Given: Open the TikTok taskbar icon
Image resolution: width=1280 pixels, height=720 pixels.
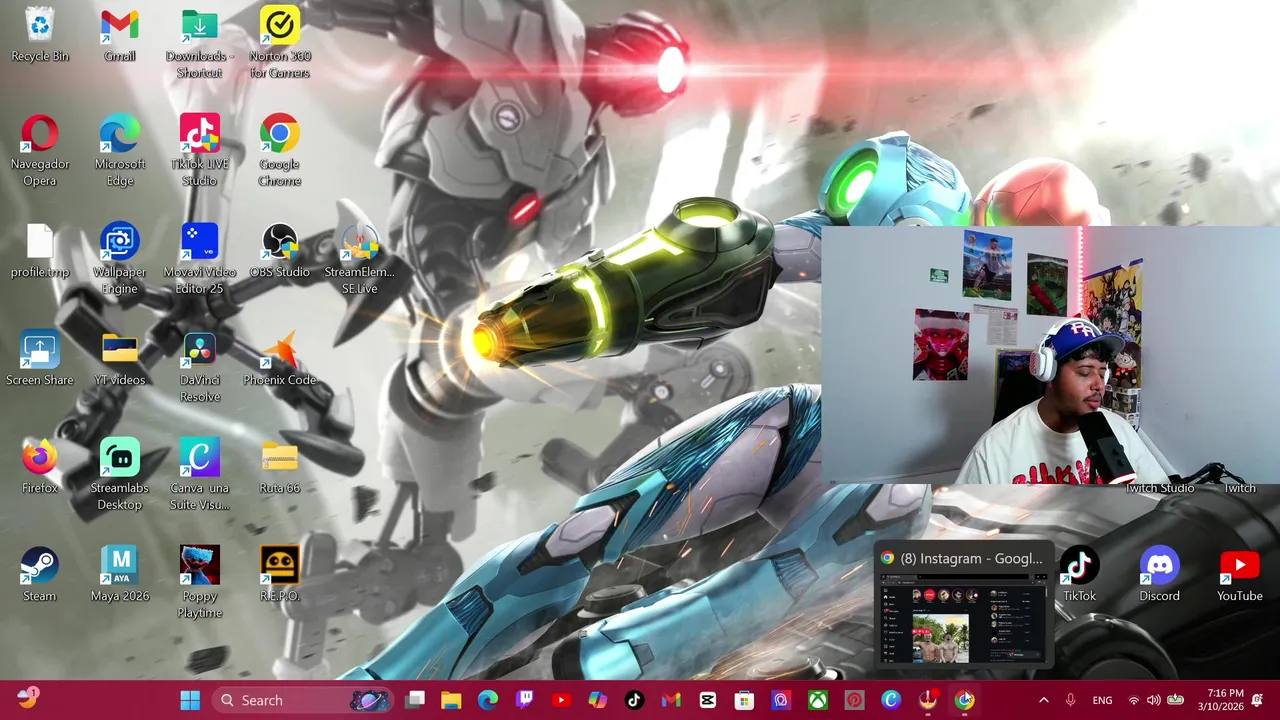Looking at the screenshot, I should [634, 700].
